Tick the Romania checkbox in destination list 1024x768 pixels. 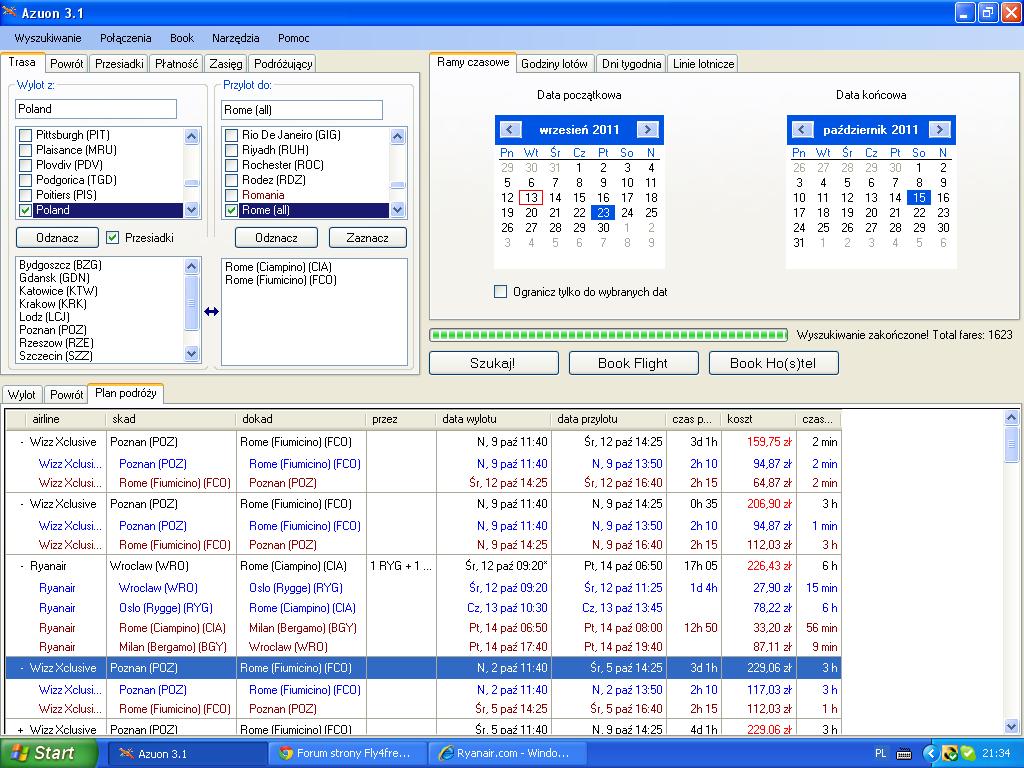tap(231, 195)
